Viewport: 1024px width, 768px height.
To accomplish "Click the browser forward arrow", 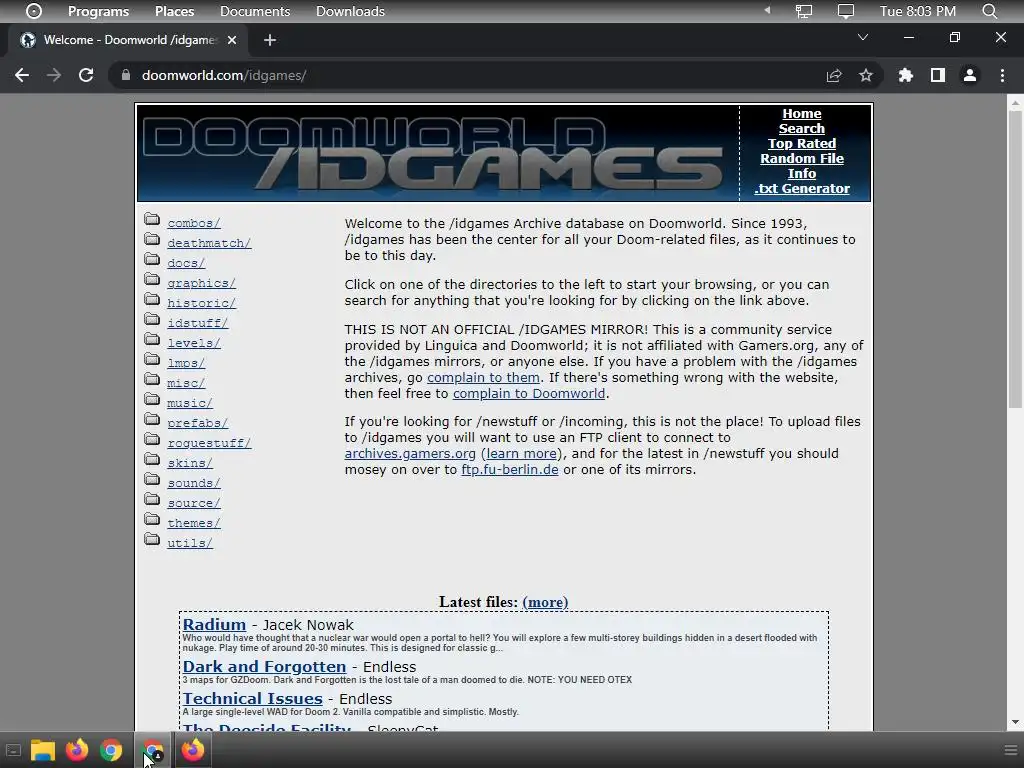I will [x=54, y=75].
